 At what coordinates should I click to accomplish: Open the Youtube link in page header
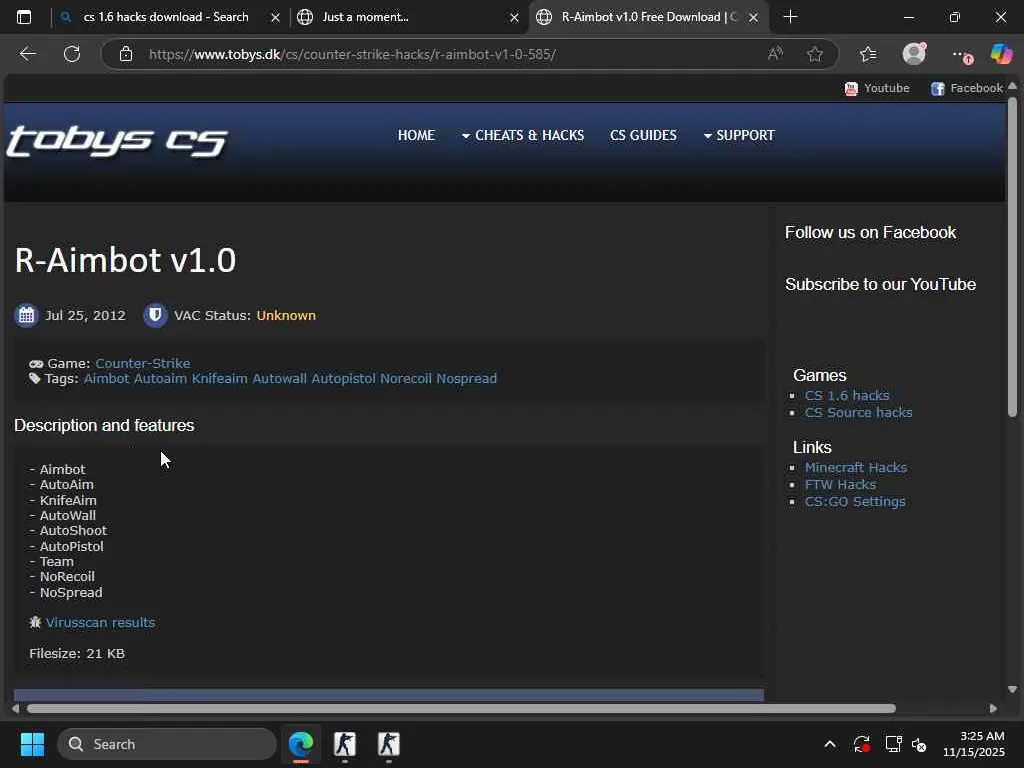877,88
